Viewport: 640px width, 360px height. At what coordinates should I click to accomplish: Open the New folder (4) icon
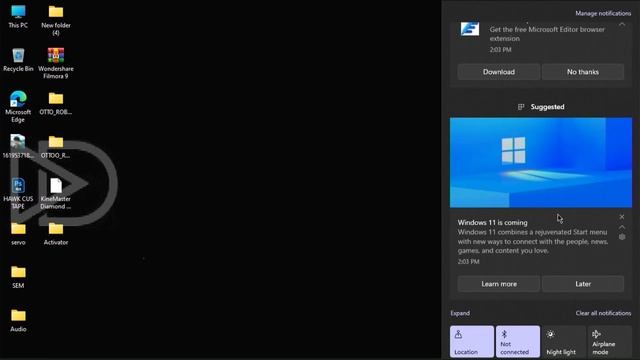coord(56,20)
